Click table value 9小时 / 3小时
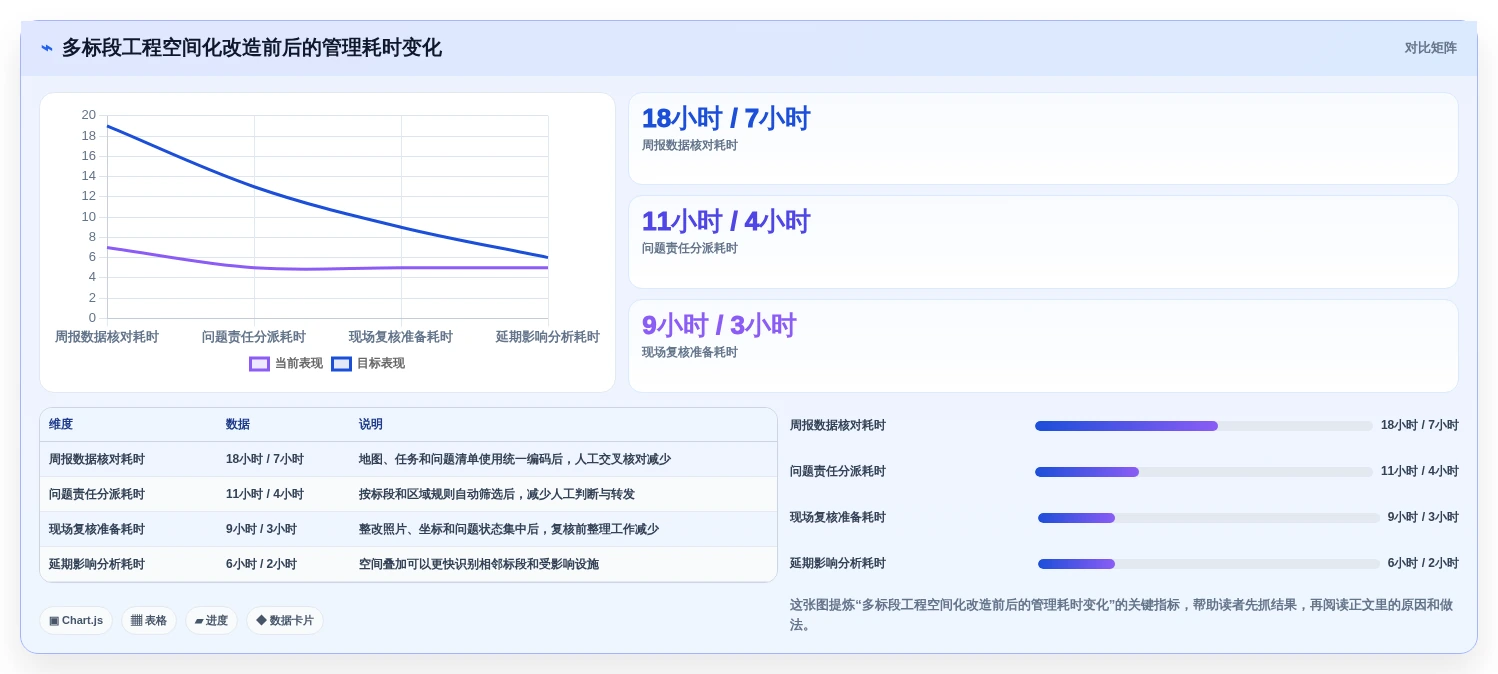Screen dimensions: 1498x674 [261, 530]
